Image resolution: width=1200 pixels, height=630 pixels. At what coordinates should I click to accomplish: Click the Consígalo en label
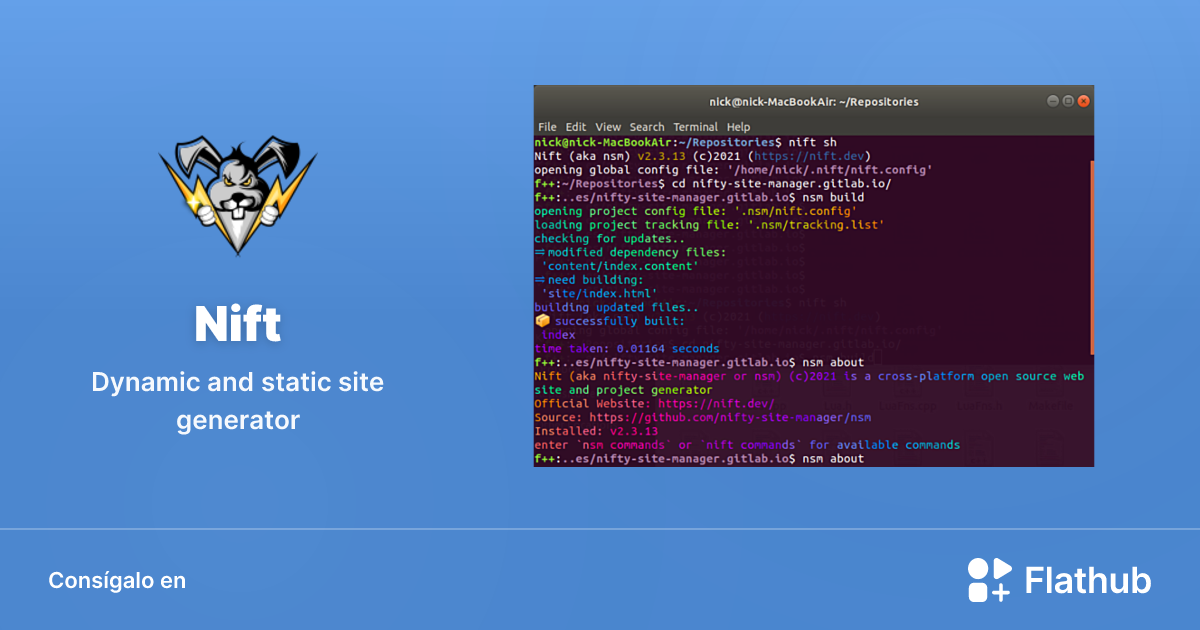pos(117,580)
